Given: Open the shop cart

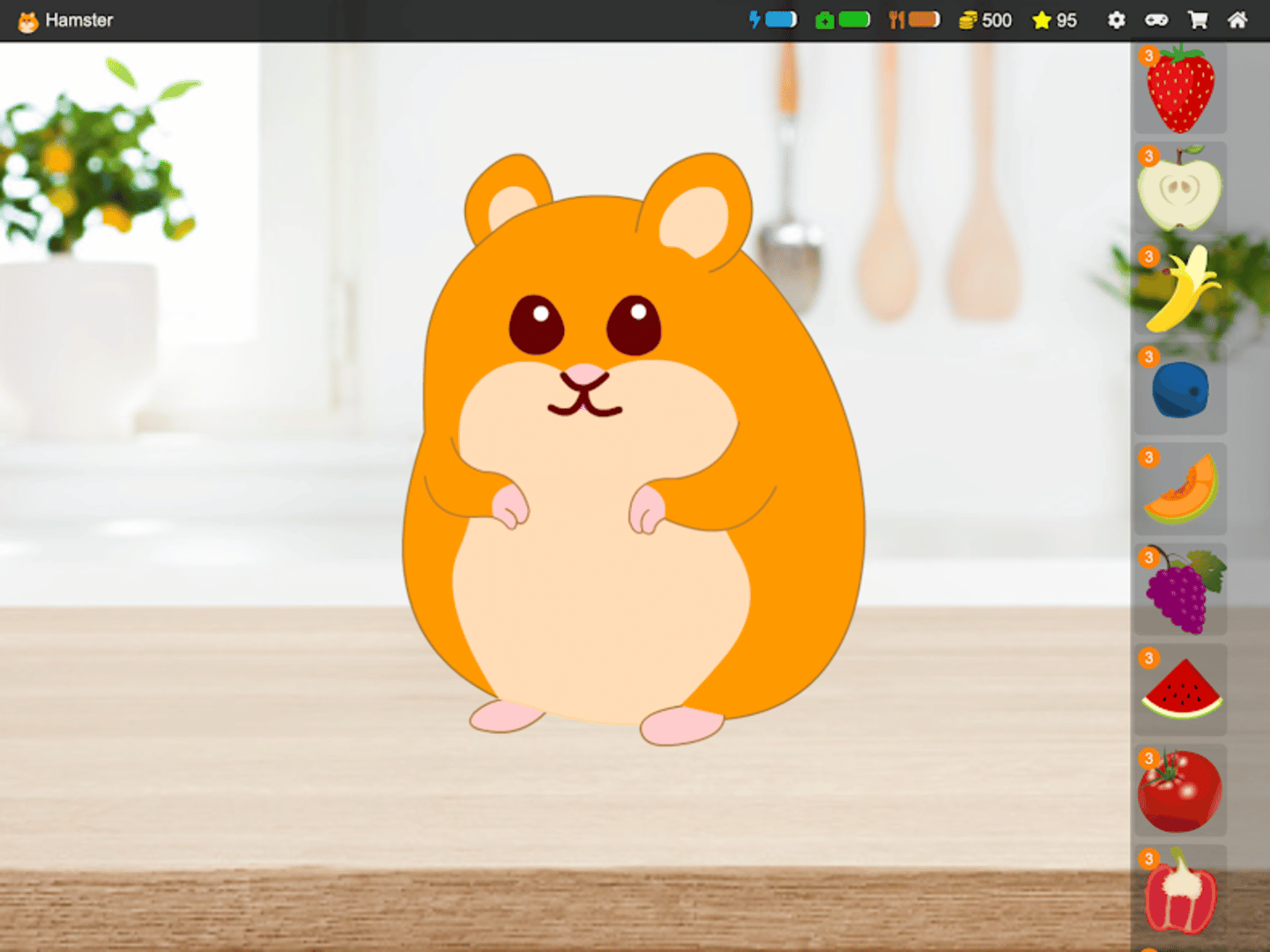Looking at the screenshot, I should pos(1198,20).
